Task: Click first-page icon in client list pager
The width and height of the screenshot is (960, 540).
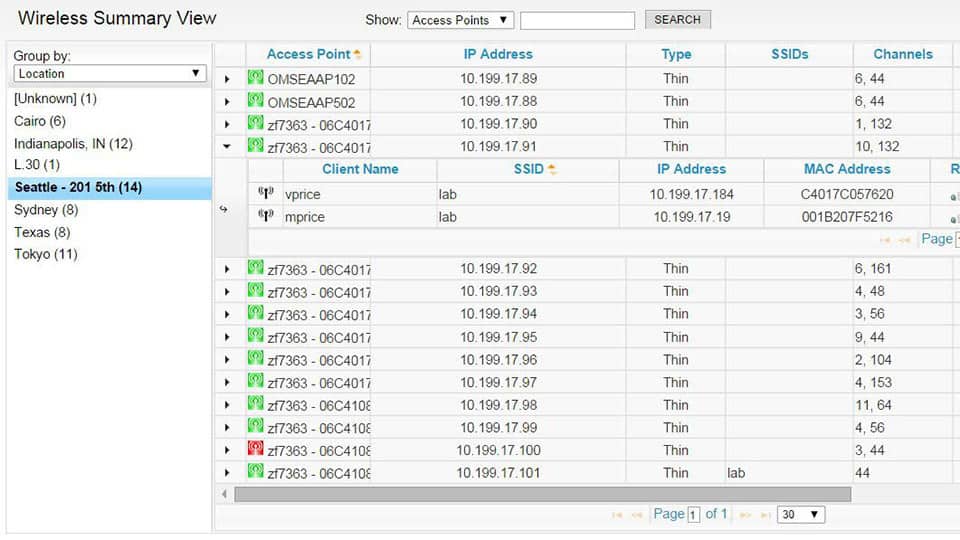Action: point(885,240)
